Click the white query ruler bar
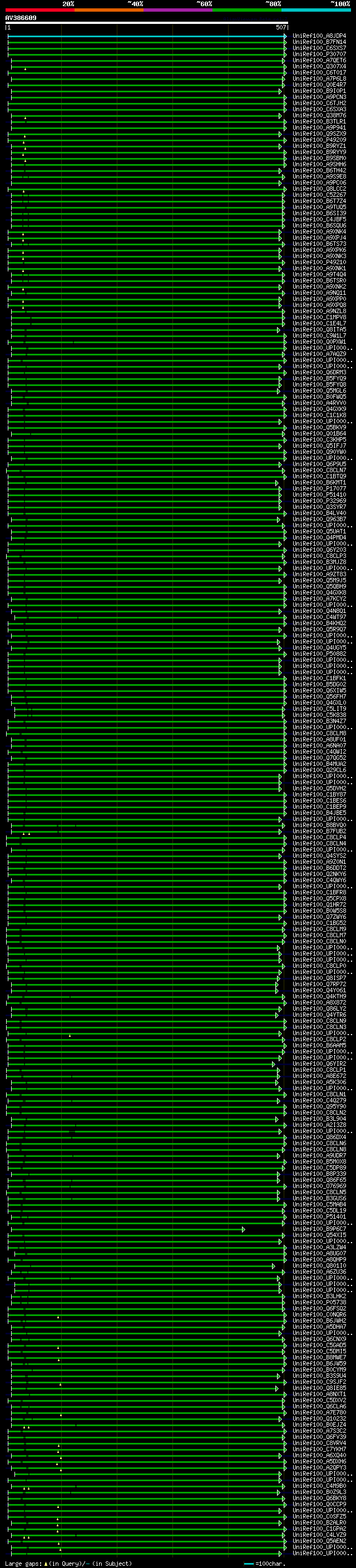 pyautogui.click(x=146, y=22)
